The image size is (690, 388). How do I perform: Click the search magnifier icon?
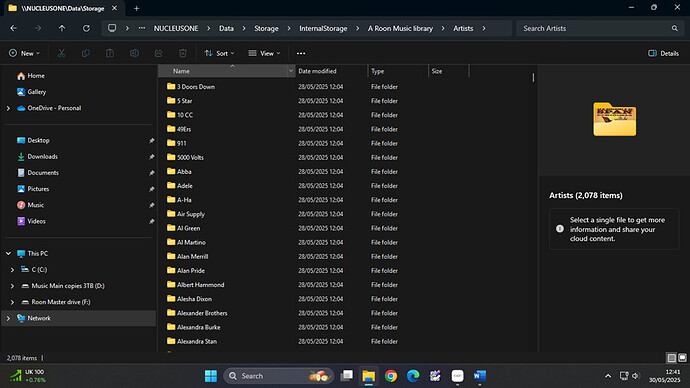pos(675,28)
